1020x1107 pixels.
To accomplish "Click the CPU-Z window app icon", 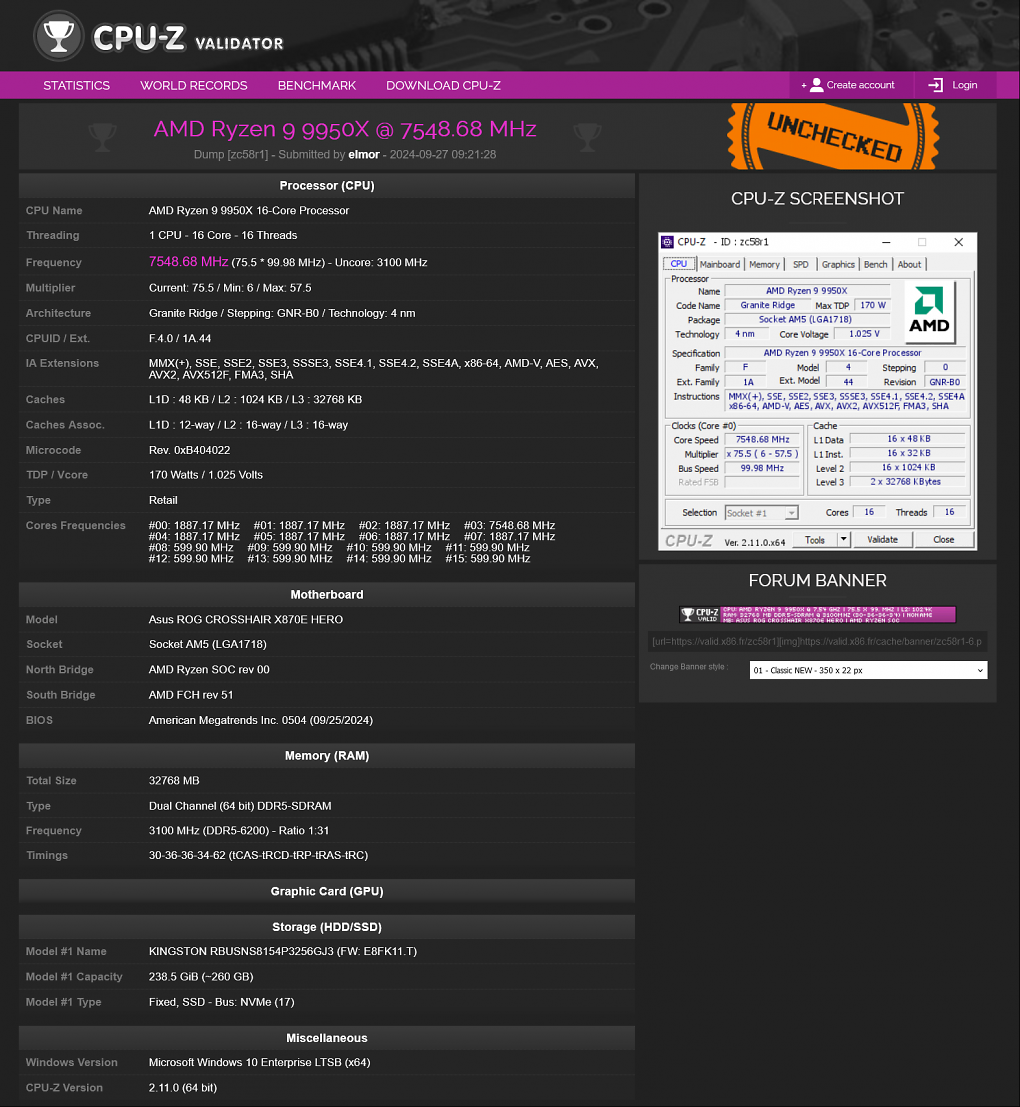I will pos(667,242).
